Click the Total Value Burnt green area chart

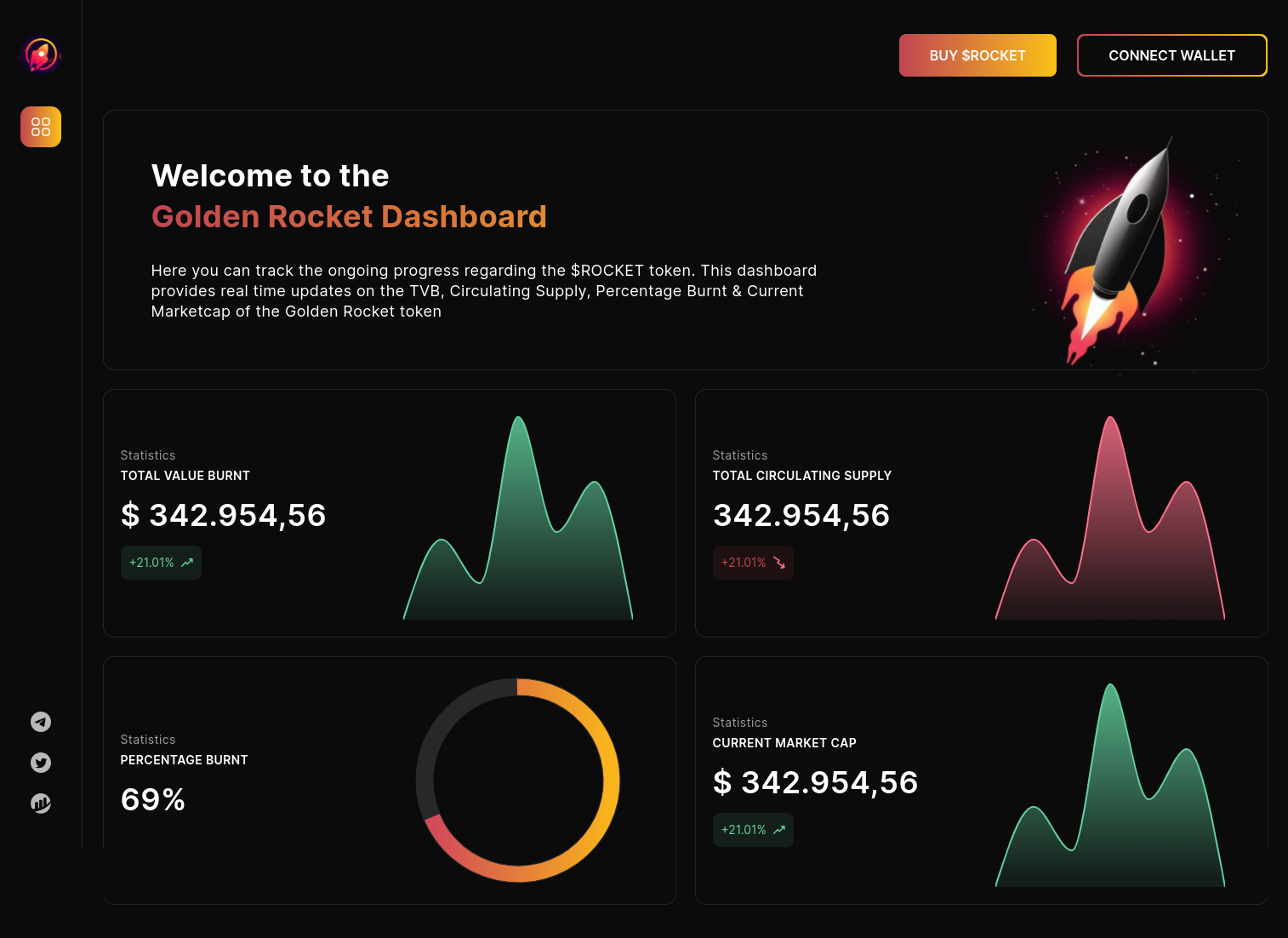tap(518, 518)
